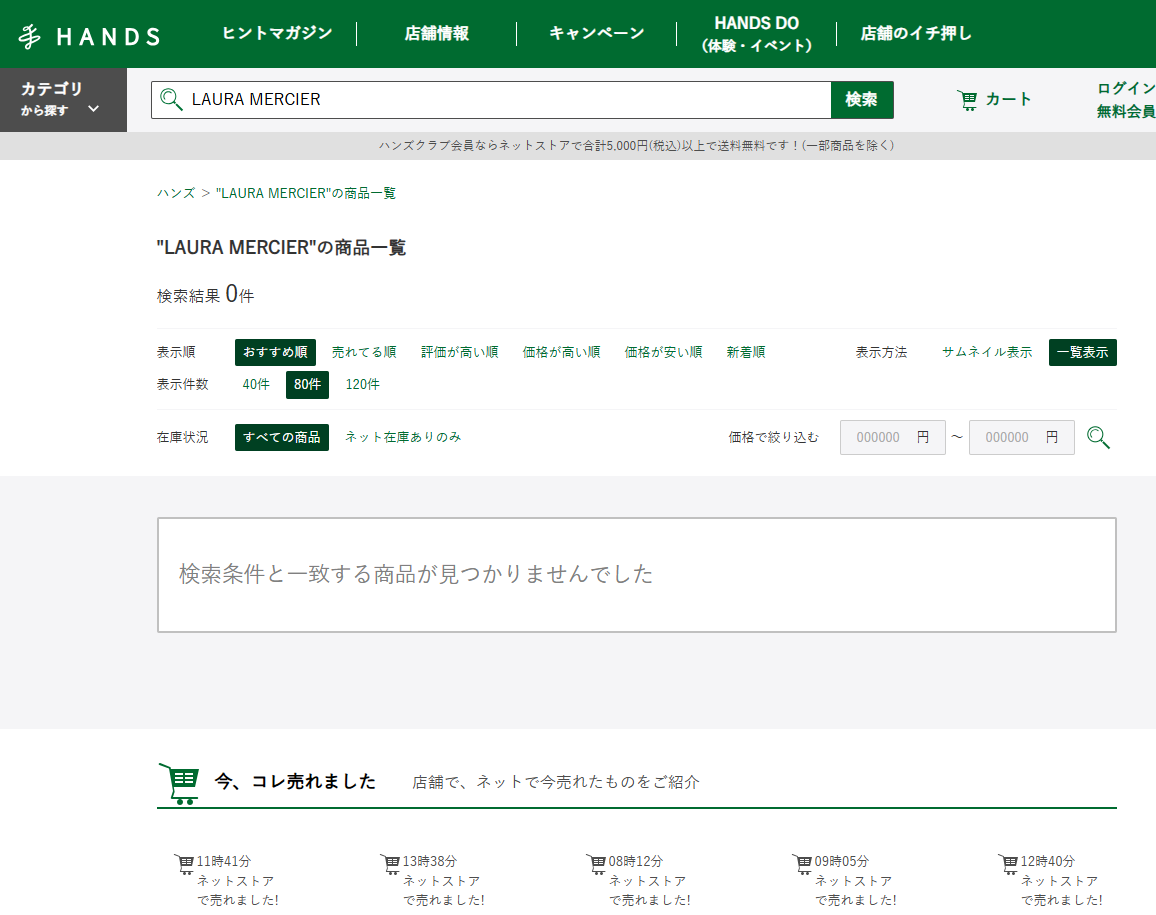Sort results by 価格が安い順

point(663,352)
